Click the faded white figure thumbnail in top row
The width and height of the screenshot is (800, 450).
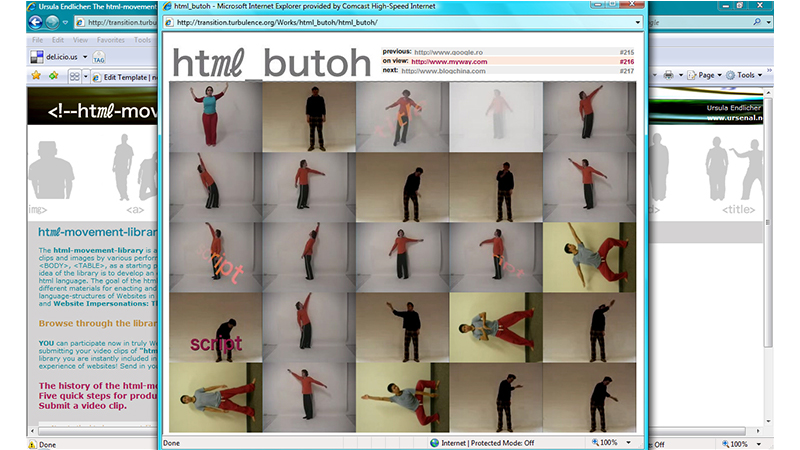[x=496, y=117]
